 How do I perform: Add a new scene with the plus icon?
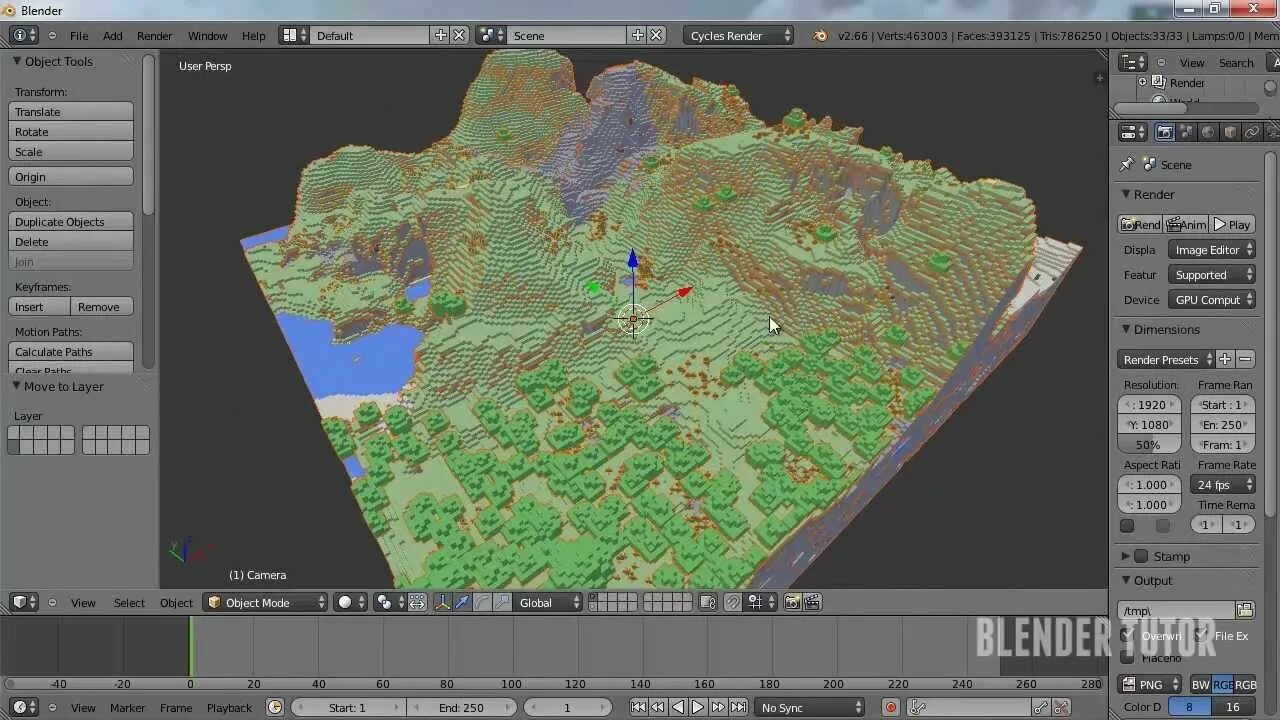point(637,35)
